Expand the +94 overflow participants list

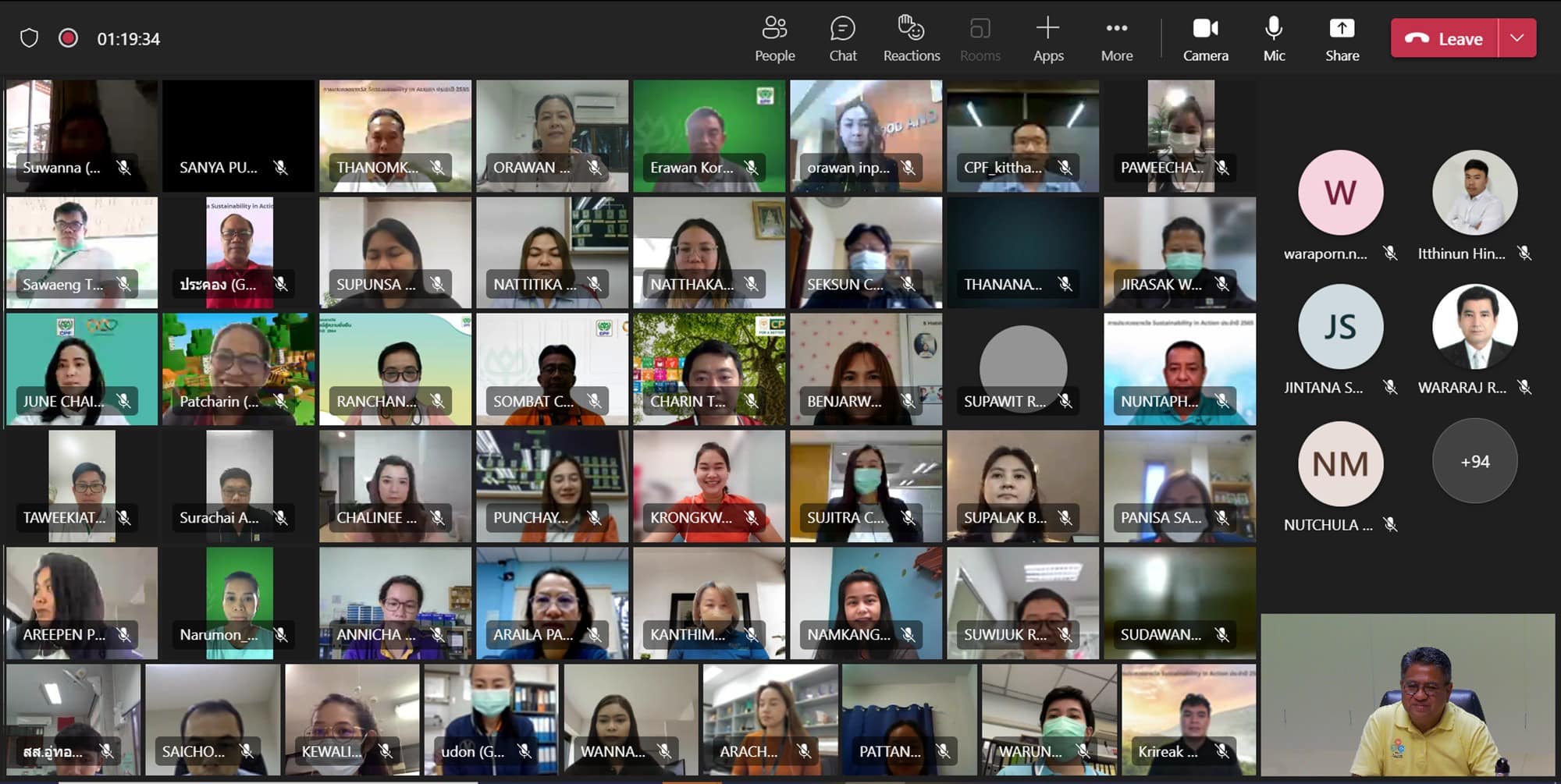(1474, 461)
